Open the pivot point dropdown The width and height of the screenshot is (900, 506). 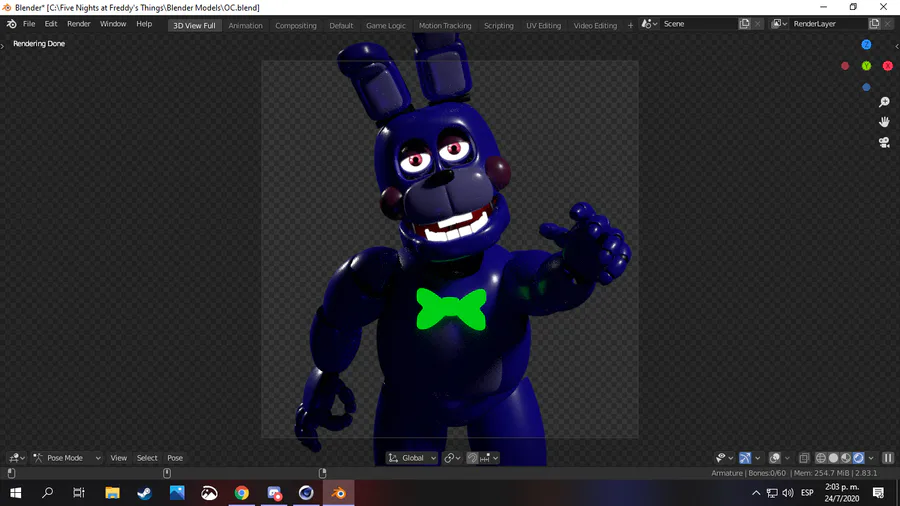pyautogui.click(x=453, y=458)
